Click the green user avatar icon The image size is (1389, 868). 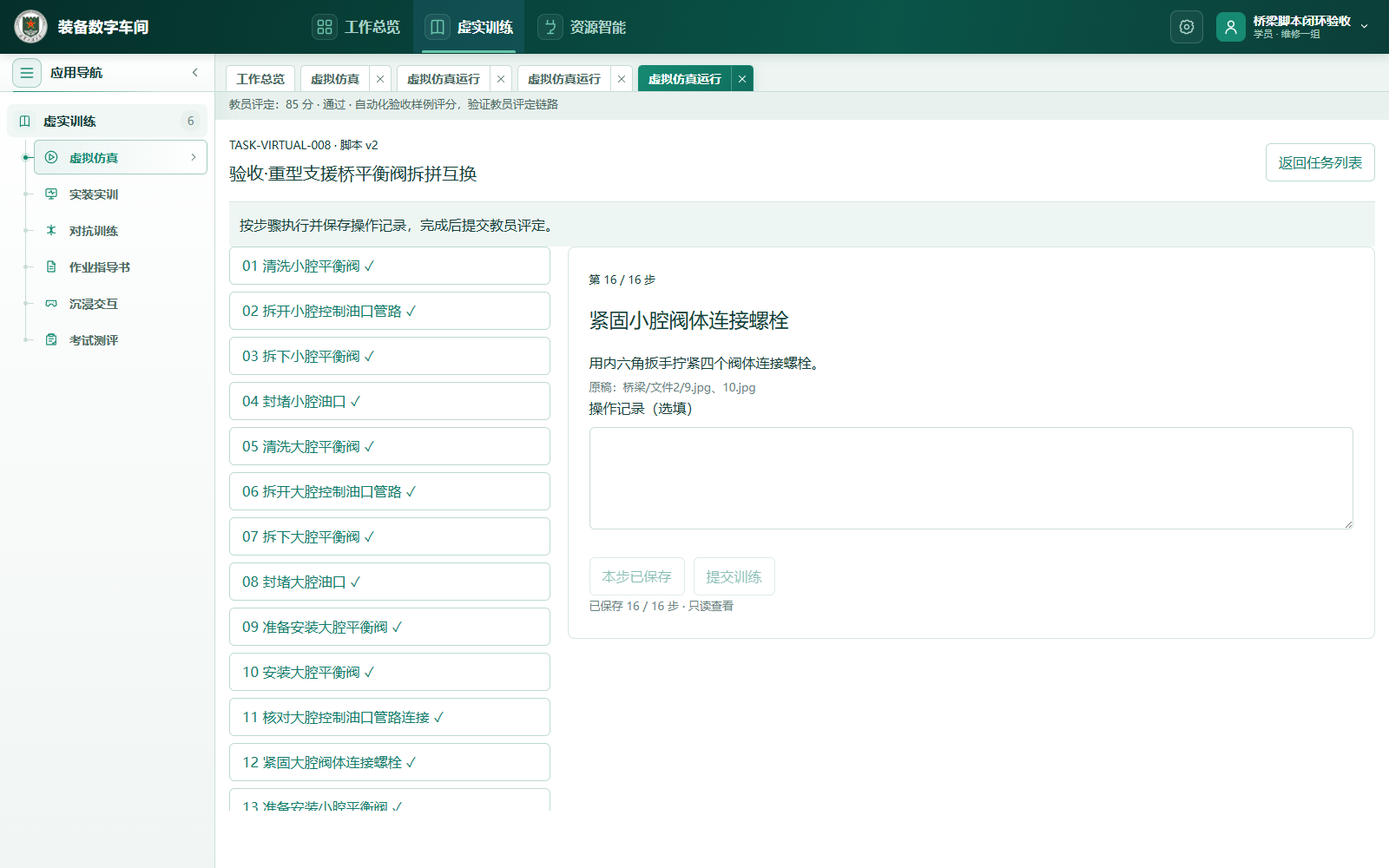coord(1231,27)
